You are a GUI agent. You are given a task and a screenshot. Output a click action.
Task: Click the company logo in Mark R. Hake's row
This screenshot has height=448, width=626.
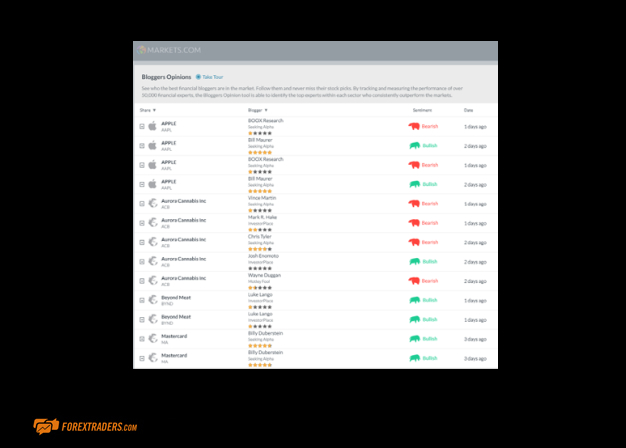pos(153,222)
